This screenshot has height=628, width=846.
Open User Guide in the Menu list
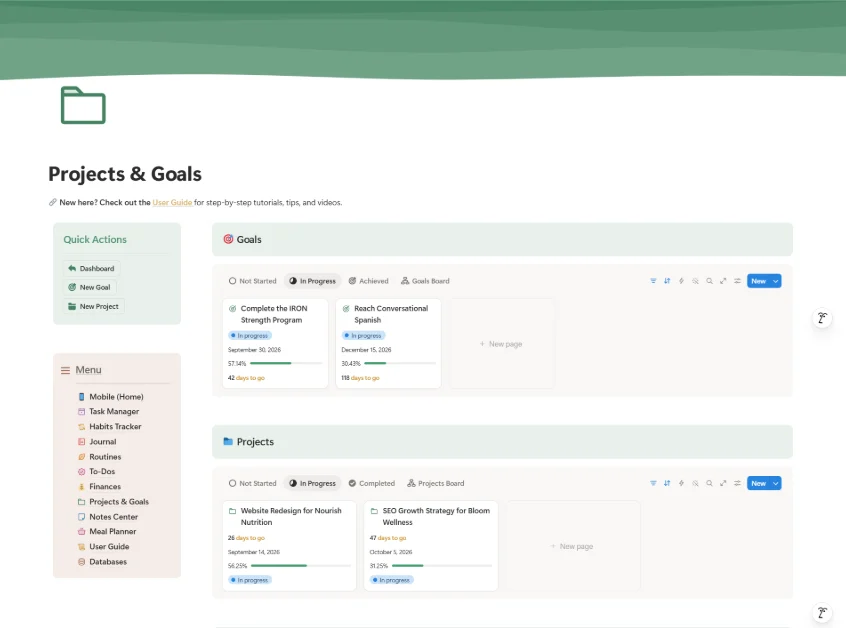click(x=104, y=546)
